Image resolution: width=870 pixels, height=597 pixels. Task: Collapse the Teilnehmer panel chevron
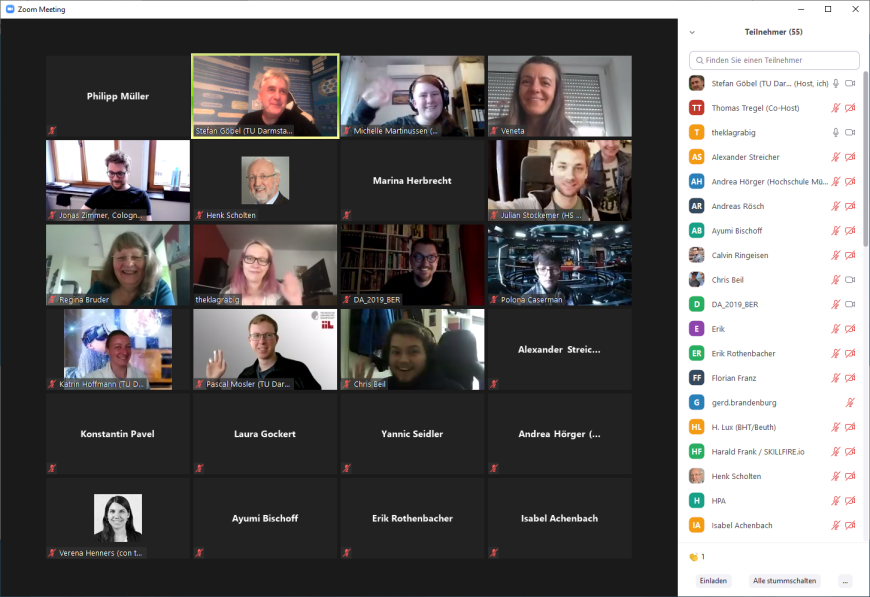pos(692,32)
